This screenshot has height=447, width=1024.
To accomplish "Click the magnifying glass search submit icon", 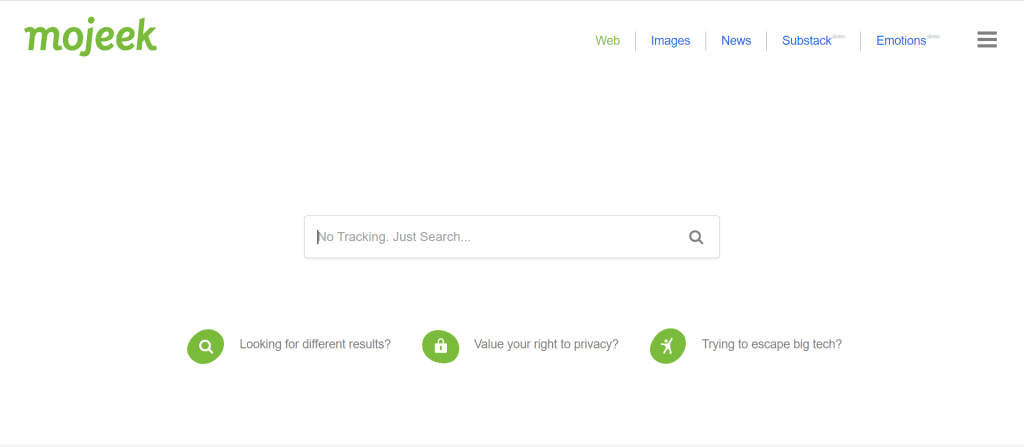I will point(696,238).
